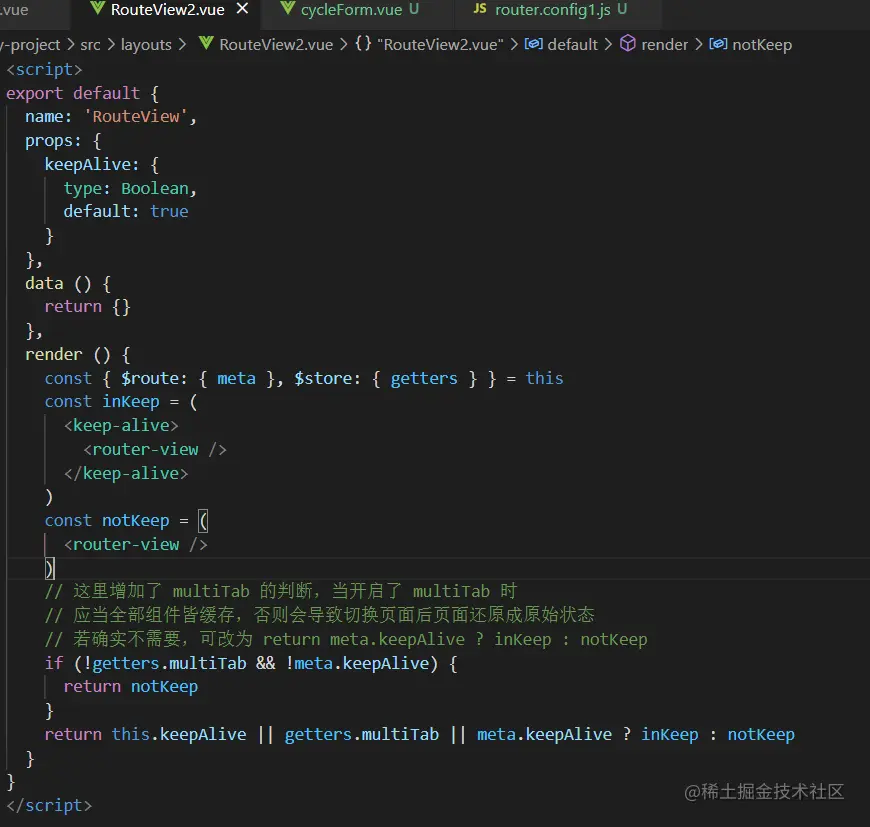Click the "keepAlive: {" prop definition
This screenshot has height=827, width=870.
102,165
